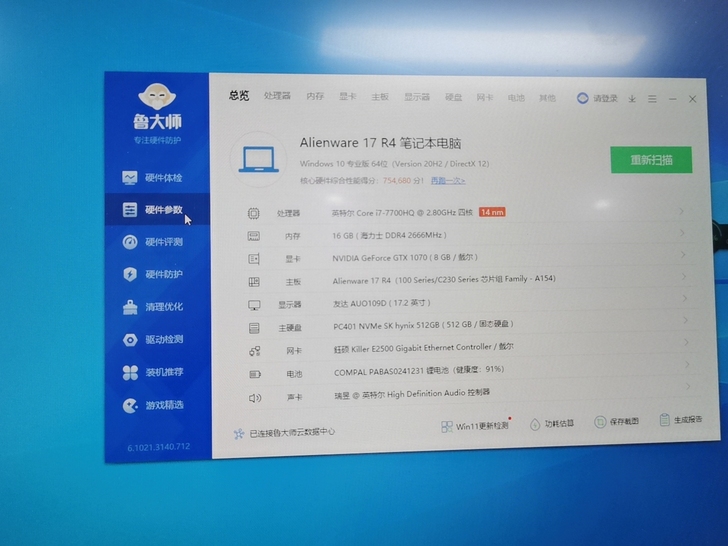Expand the 电池 row chevron
The height and width of the screenshot is (546, 728).
point(684,371)
